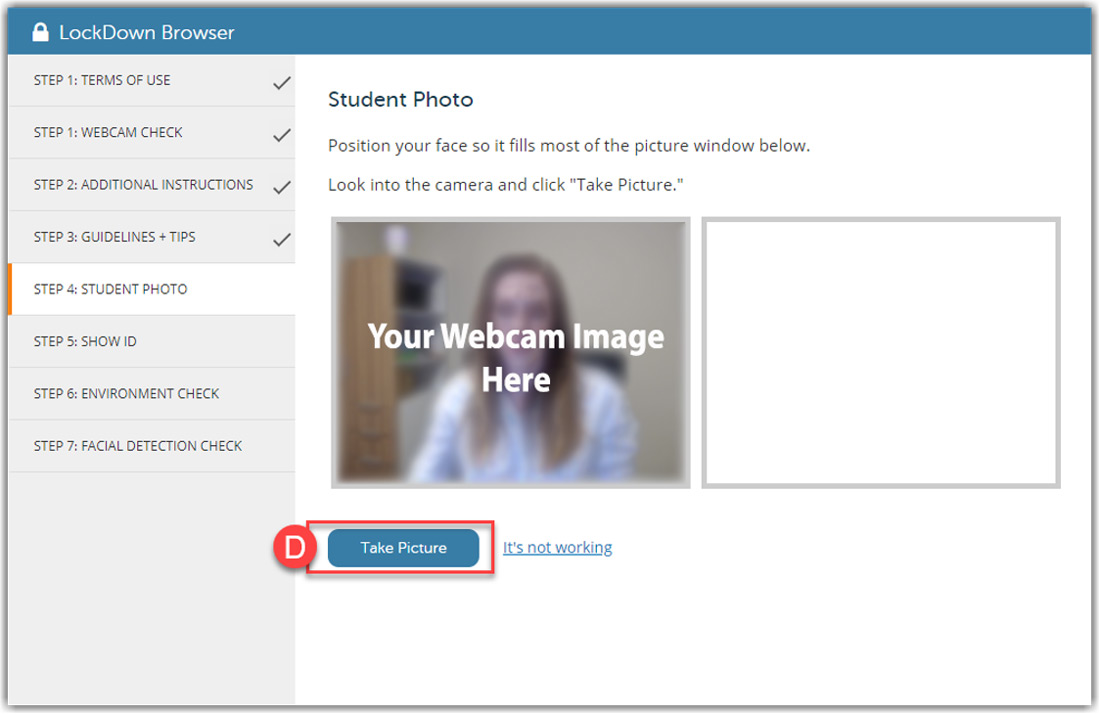
Task: Go to Step 1: Webcam Check
Action: [x=108, y=132]
